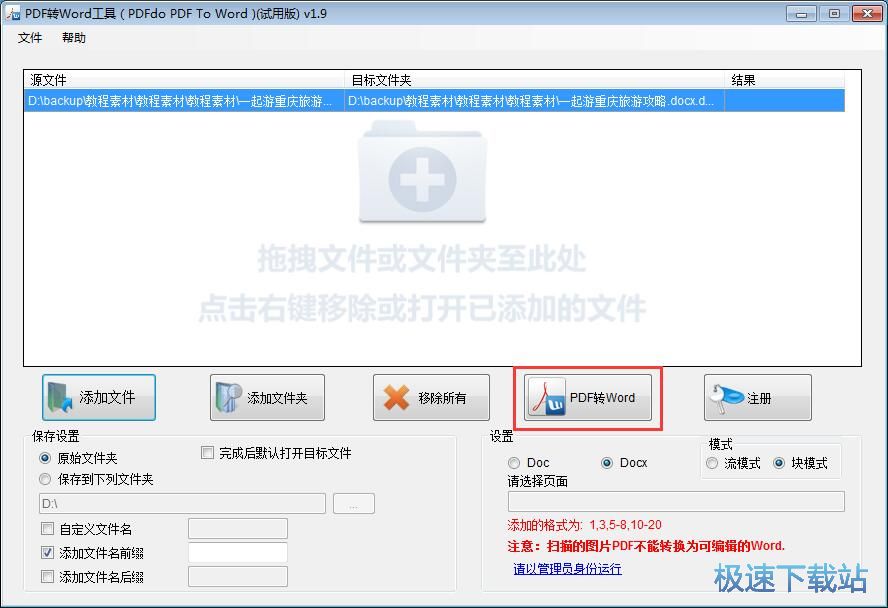Click the application icon in the title bar

14,14
